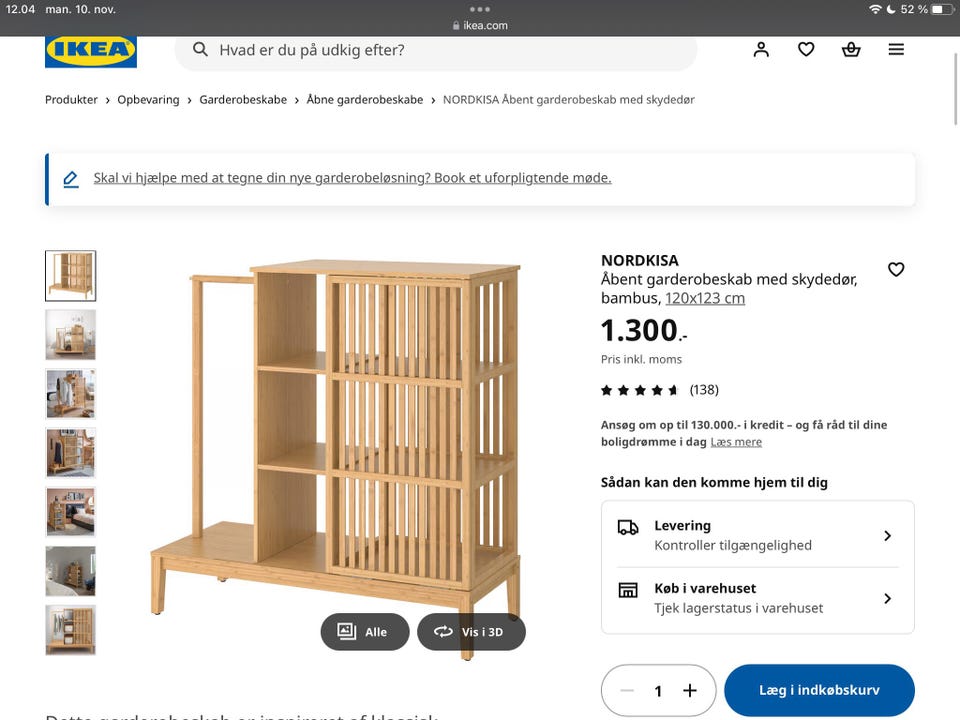
Task: Add NORDKISA to favorites with heart
Action: (896, 269)
